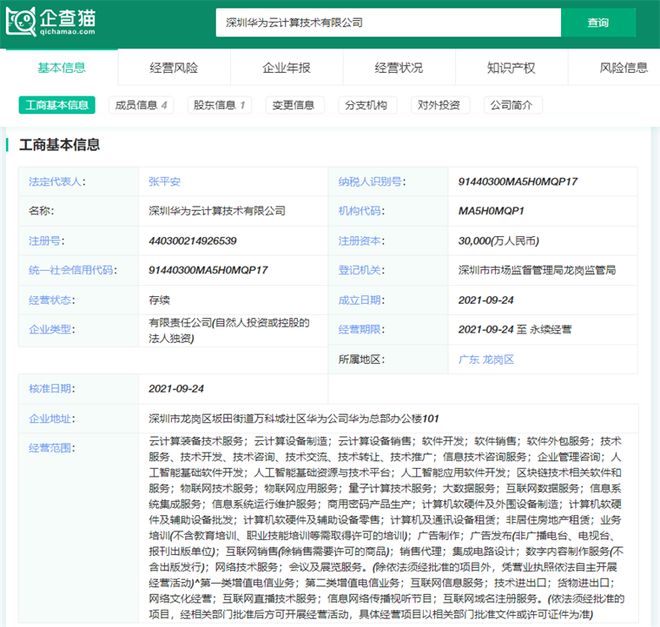Click the 法定代表人 label
The height and width of the screenshot is (627, 660).
[57, 182]
